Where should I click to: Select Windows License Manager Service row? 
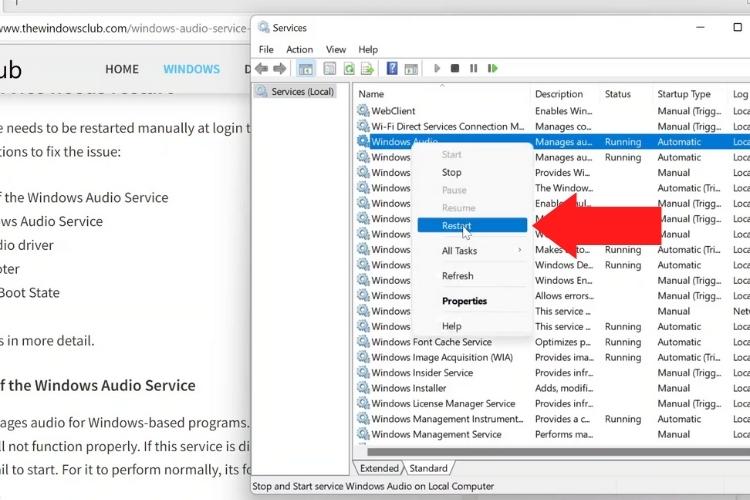552,403
